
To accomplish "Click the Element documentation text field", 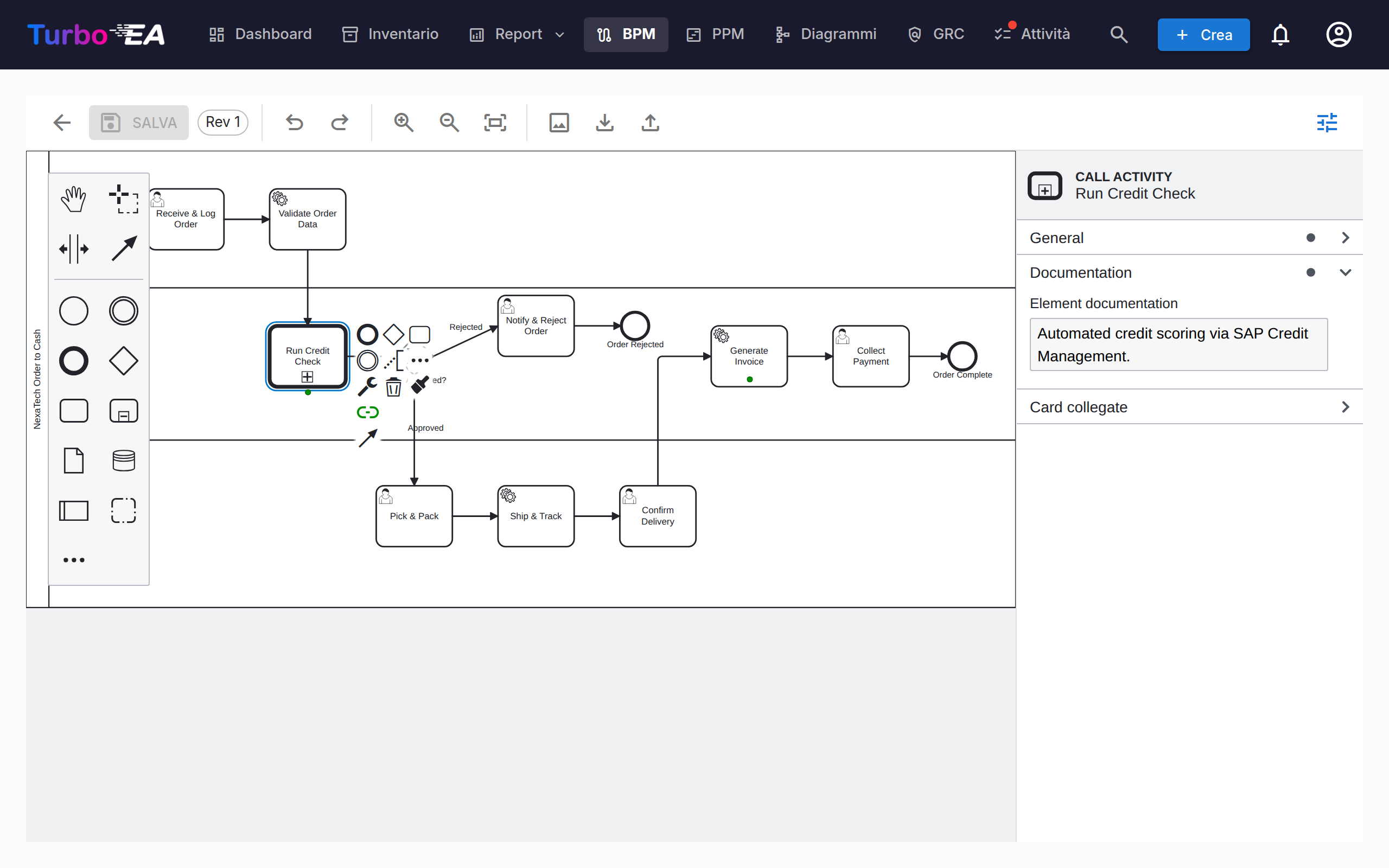I will (1178, 344).
